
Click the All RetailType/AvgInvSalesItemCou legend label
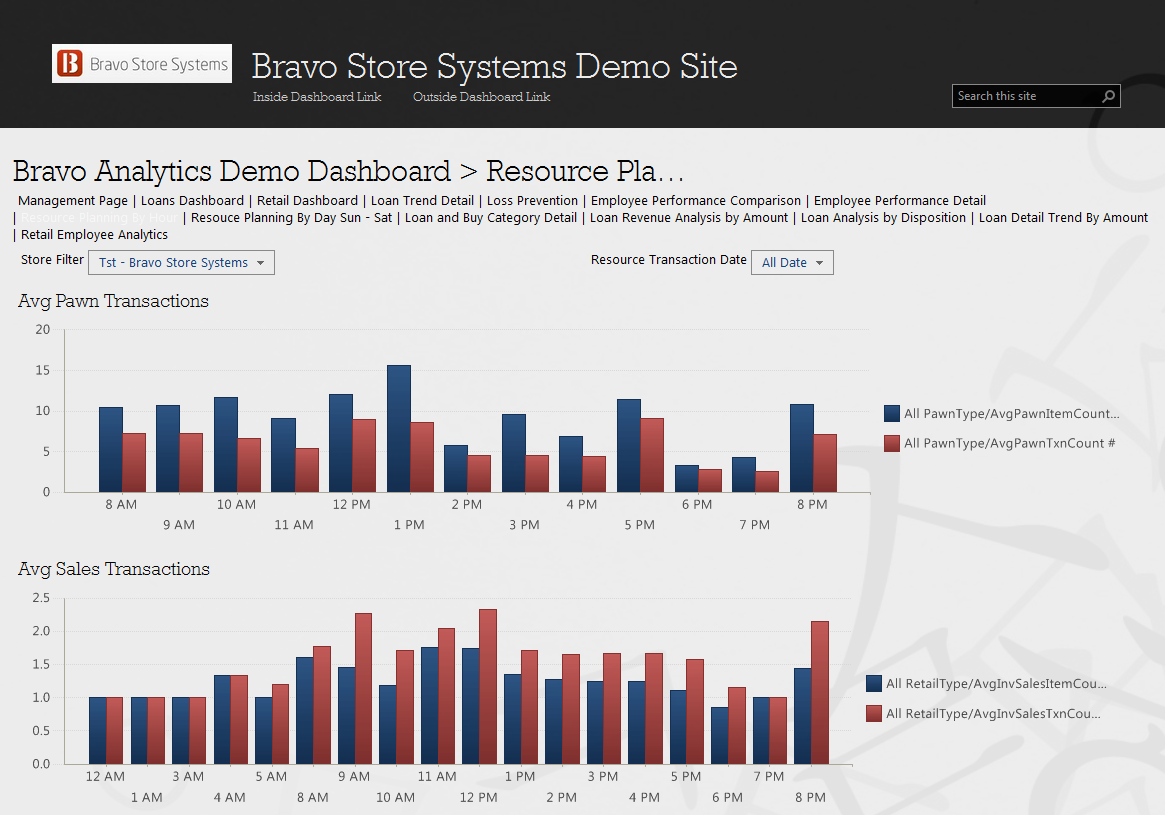tap(996, 684)
